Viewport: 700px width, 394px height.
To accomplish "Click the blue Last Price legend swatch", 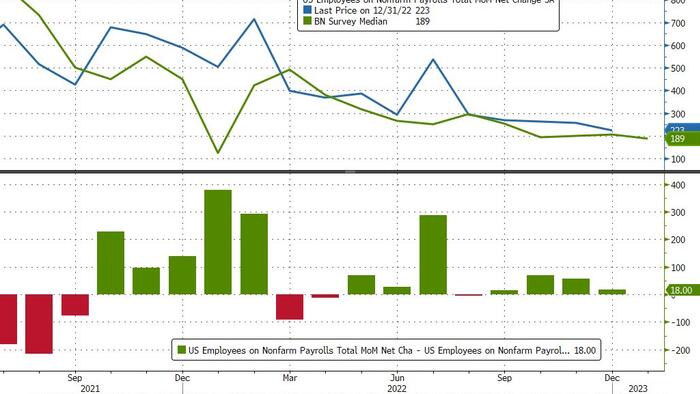I will tap(307, 9).
